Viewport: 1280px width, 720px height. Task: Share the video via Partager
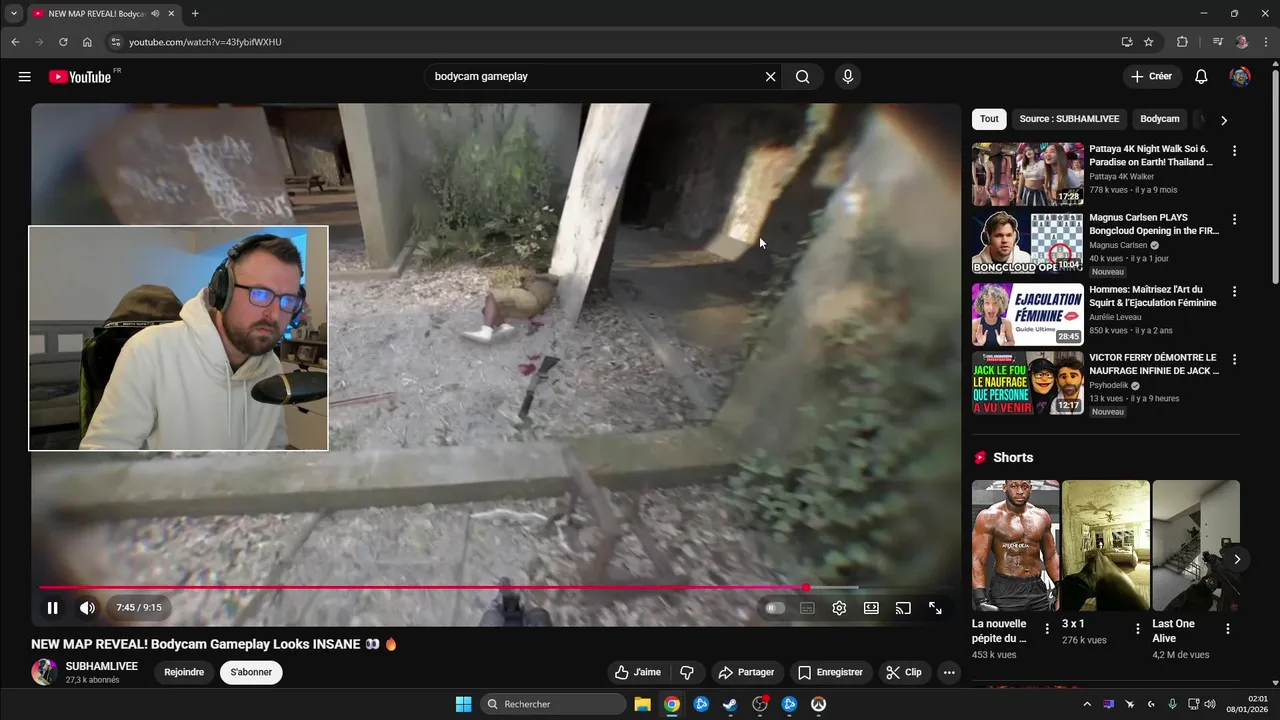(x=746, y=672)
